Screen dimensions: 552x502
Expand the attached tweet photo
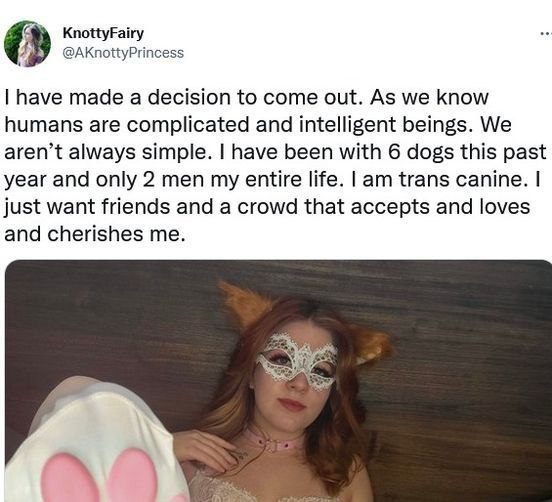click(x=278, y=381)
